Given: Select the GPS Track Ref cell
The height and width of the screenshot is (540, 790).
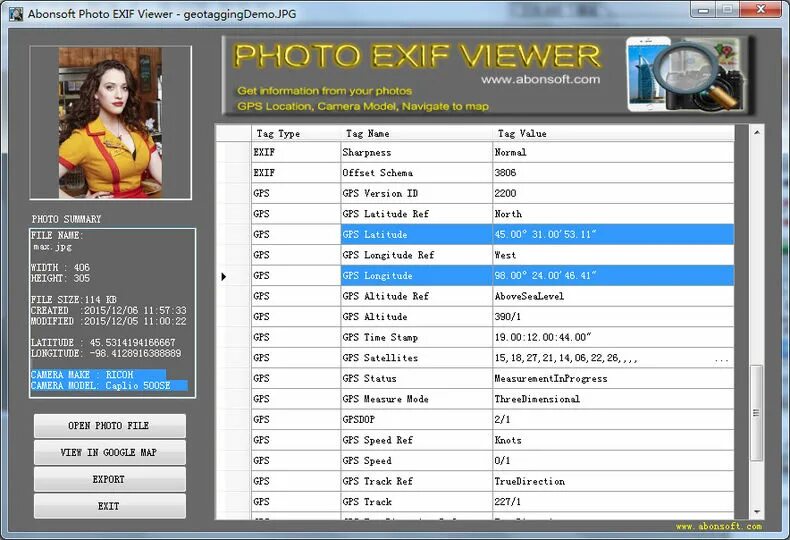Looking at the screenshot, I should (417, 482).
